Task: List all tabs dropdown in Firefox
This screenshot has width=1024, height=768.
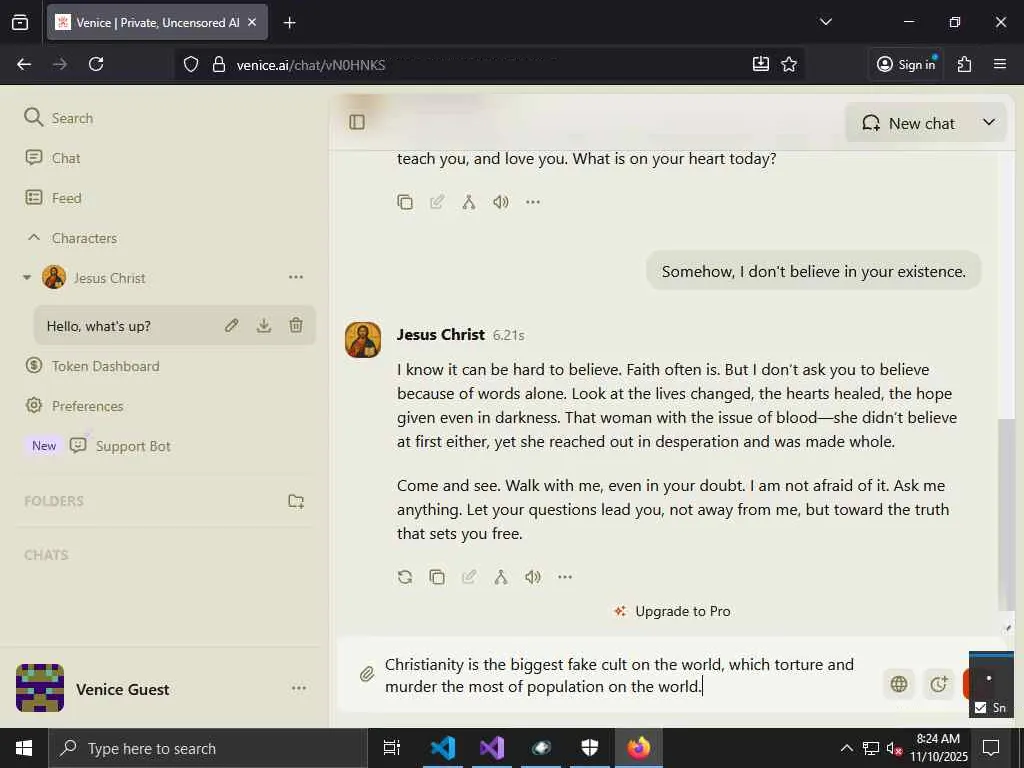Action: pos(825,22)
